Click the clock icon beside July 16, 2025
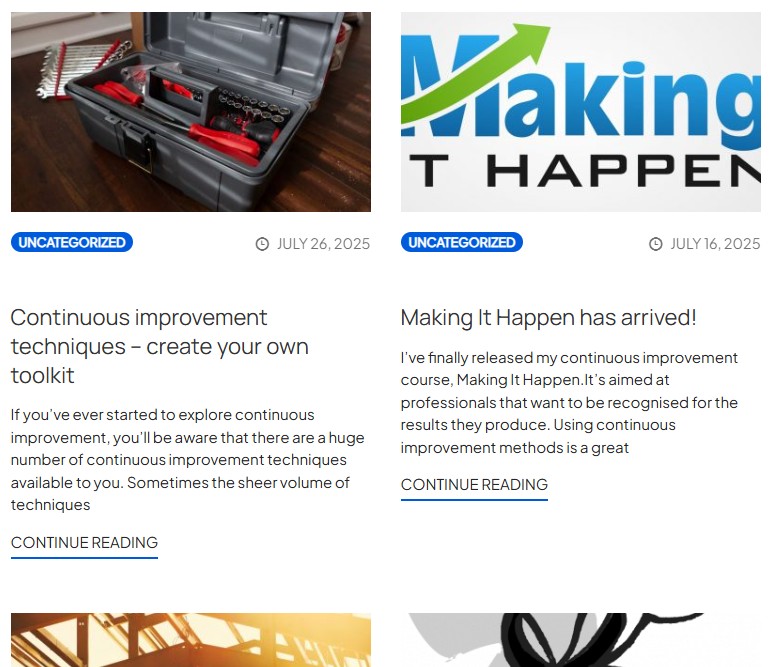Viewport: 769px width, 667px height. pyautogui.click(x=656, y=244)
